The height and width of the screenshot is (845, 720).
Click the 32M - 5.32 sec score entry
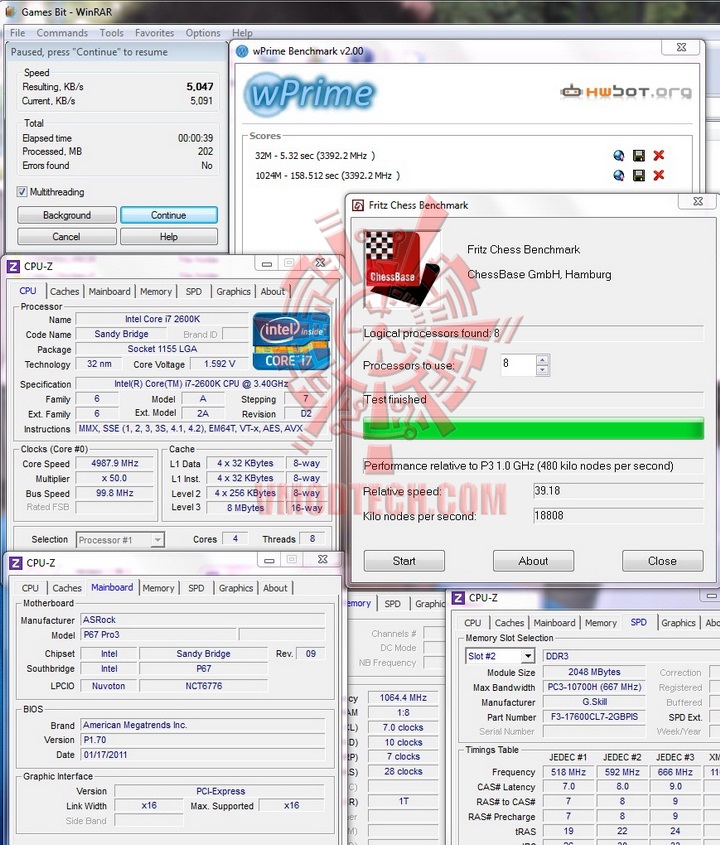tap(315, 156)
